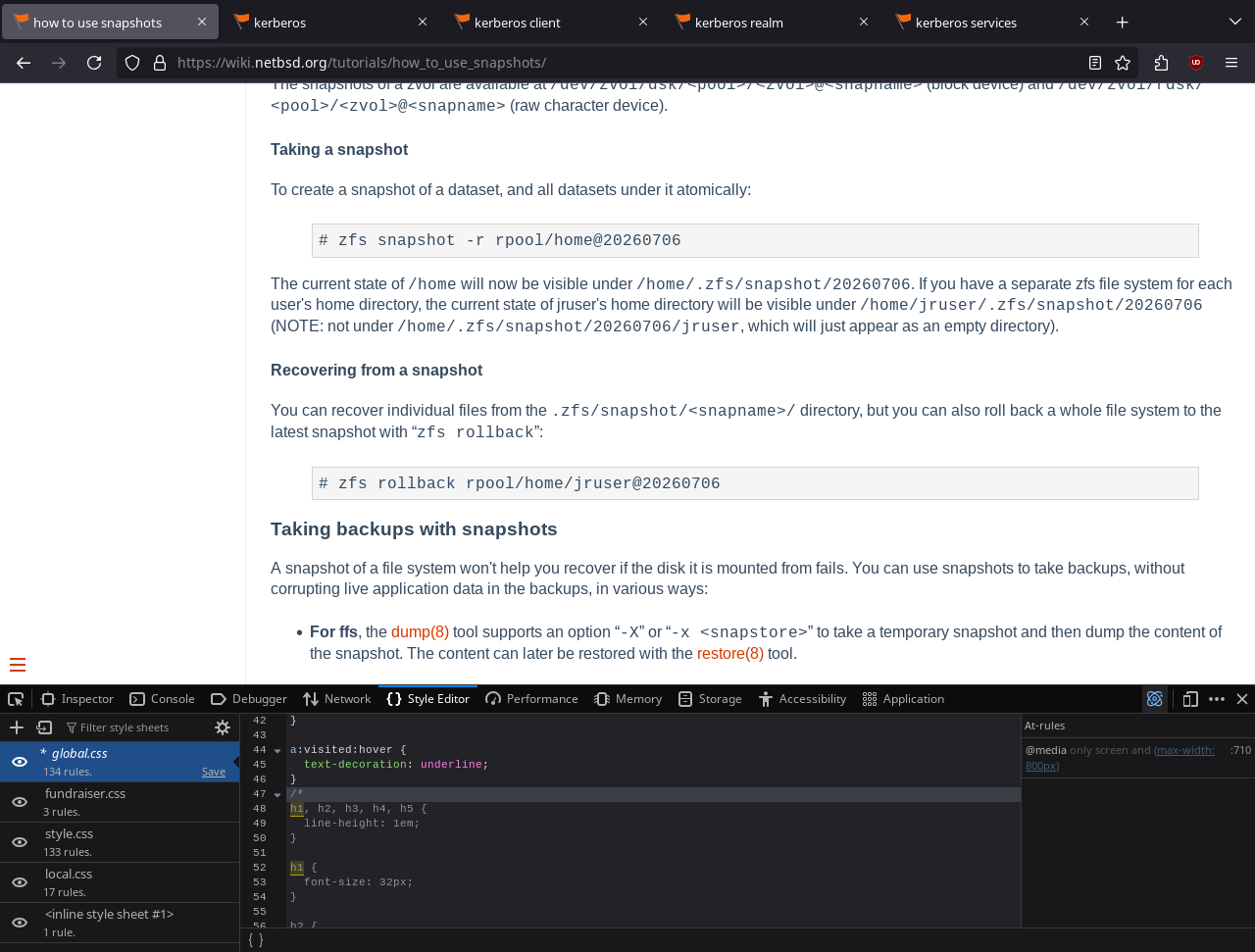Save changes to global.css
Screen dimensions: 1255x952
pyautogui.click(x=214, y=772)
